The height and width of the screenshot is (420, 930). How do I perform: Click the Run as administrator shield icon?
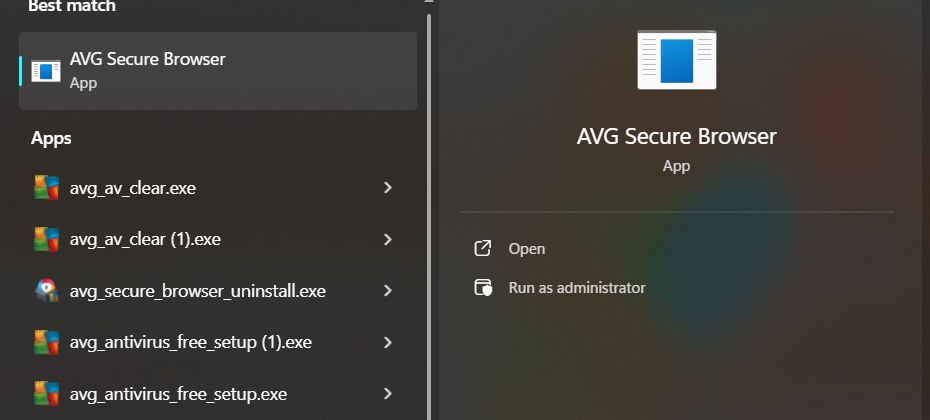(483, 288)
